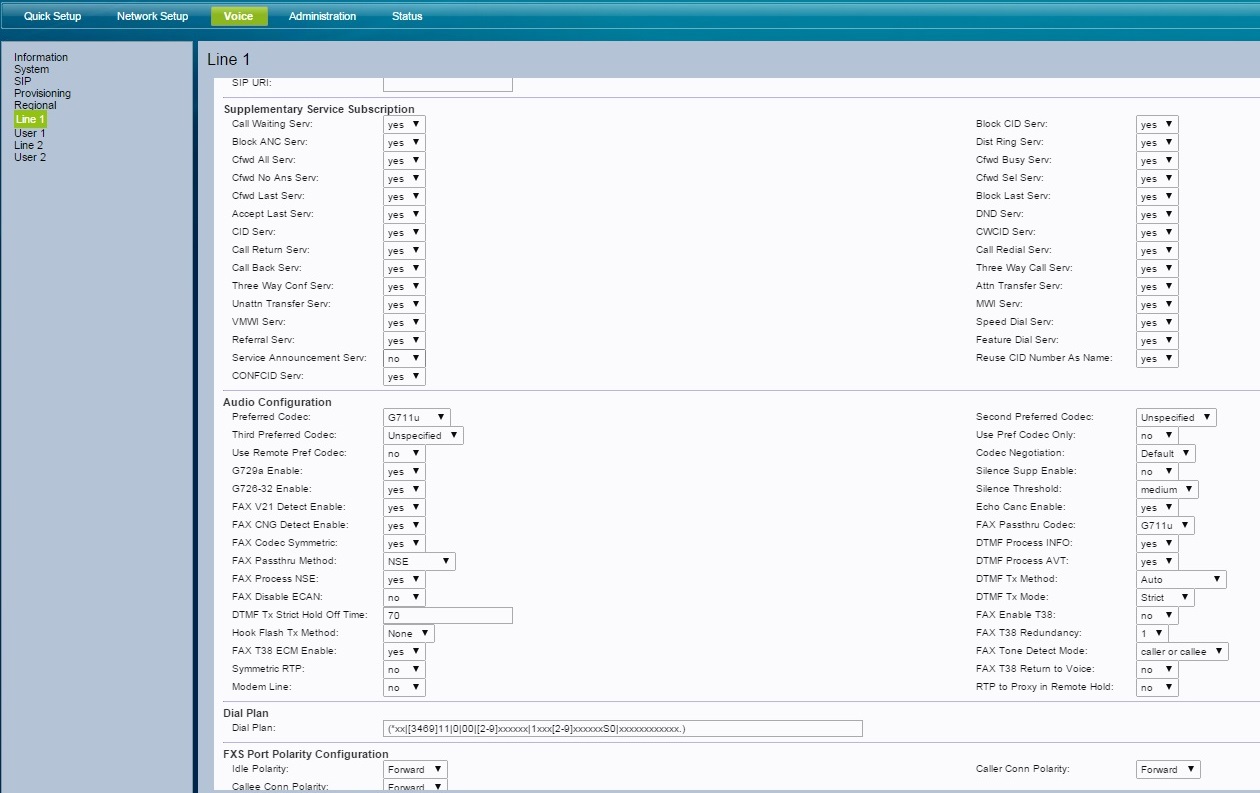Viewport: 1260px width, 793px height.
Task: Click the Dial Plan text field
Action: 622,728
